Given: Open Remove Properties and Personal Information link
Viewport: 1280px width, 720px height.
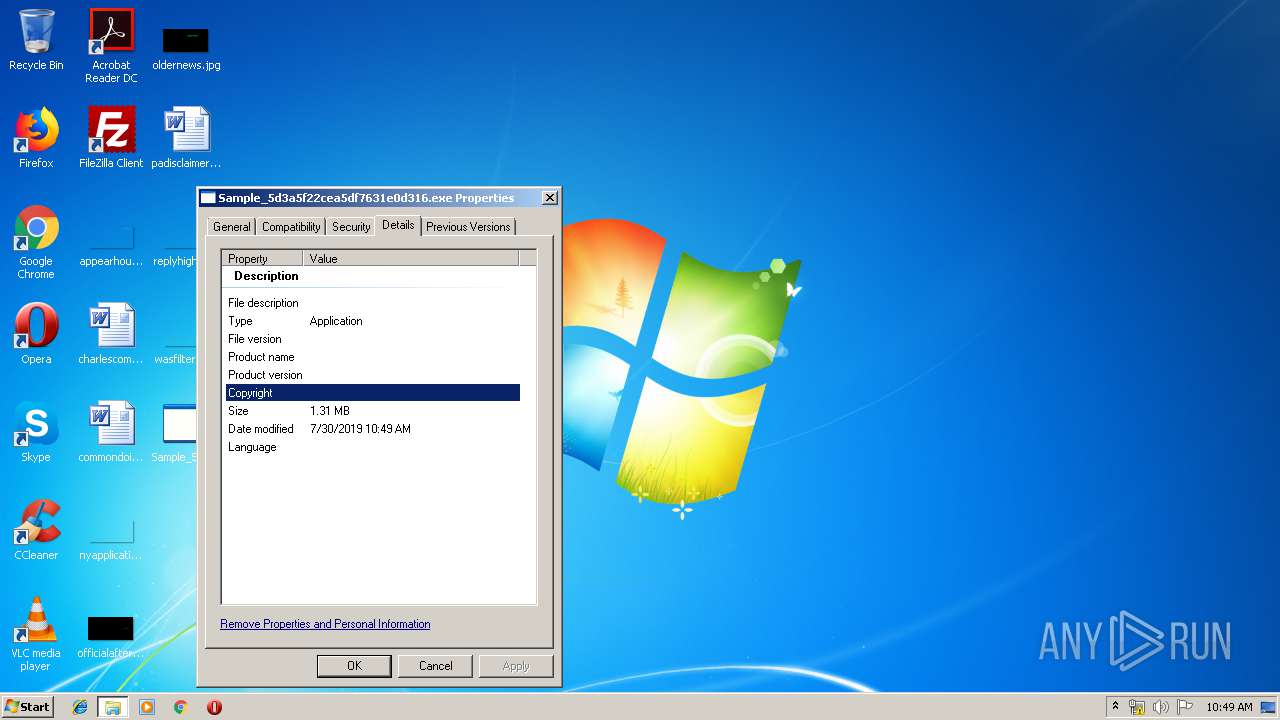Looking at the screenshot, I should [325, 624].
